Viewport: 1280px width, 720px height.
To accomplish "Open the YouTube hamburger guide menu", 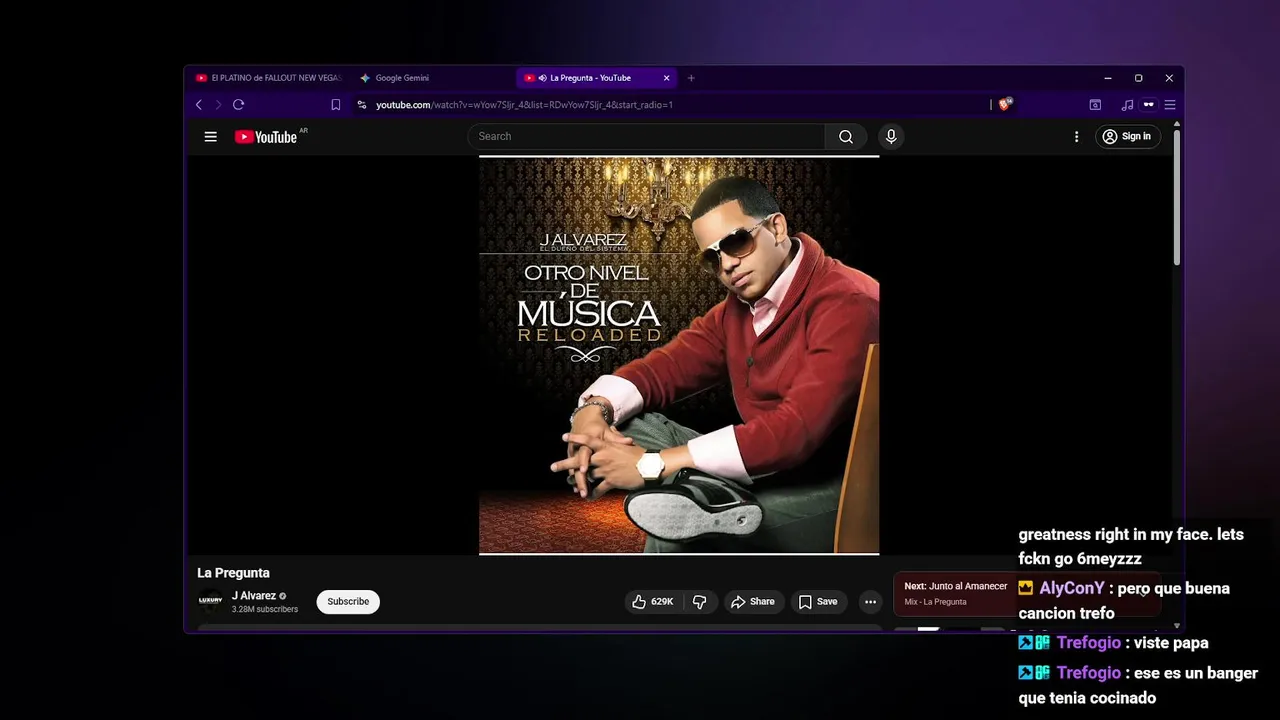I will click(x=210, y=137).
